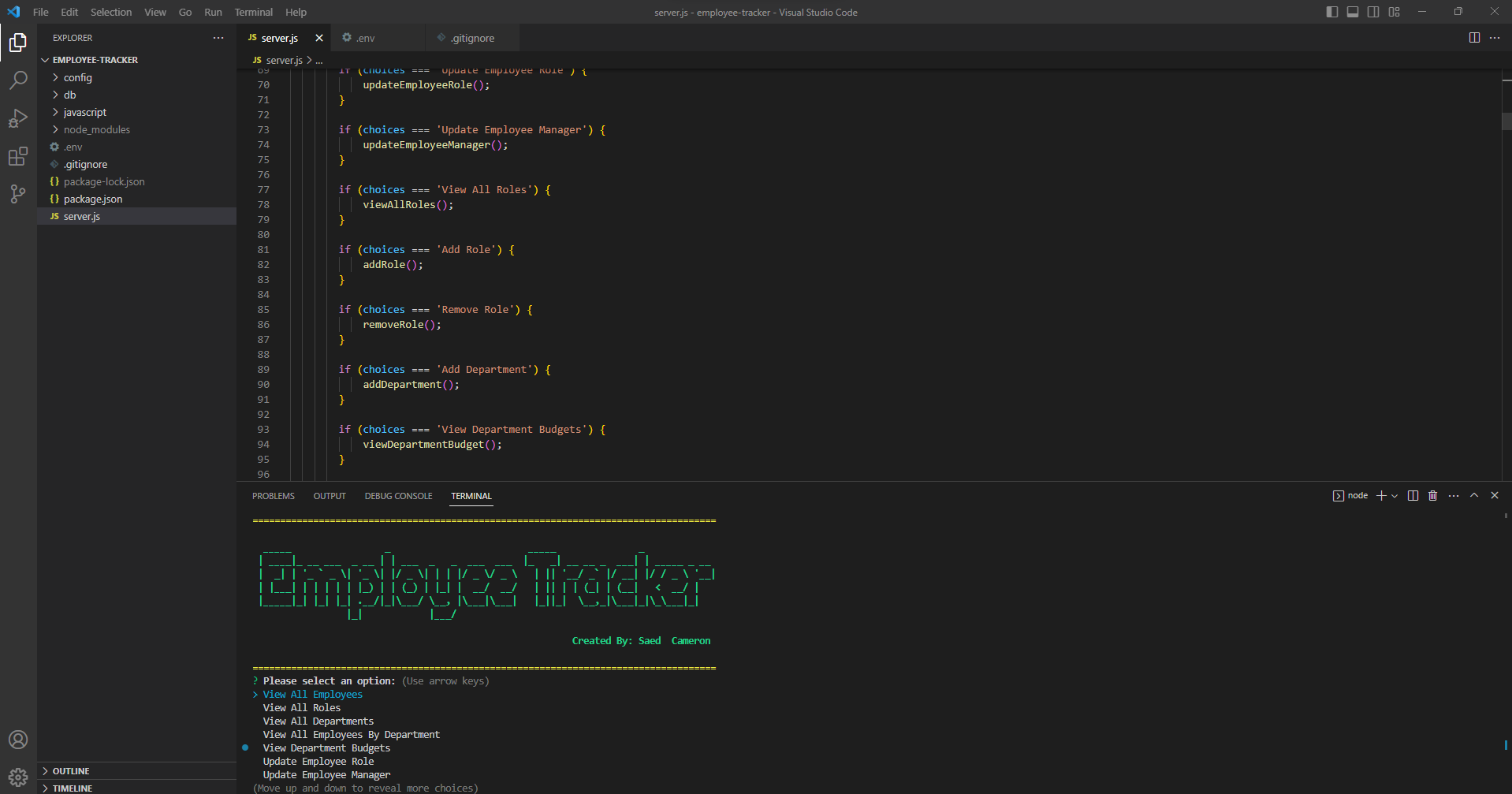Open the Selection menu
The height and width of the screenshot is (794, 1512).
pyautogui.click(x=111, y=12)
